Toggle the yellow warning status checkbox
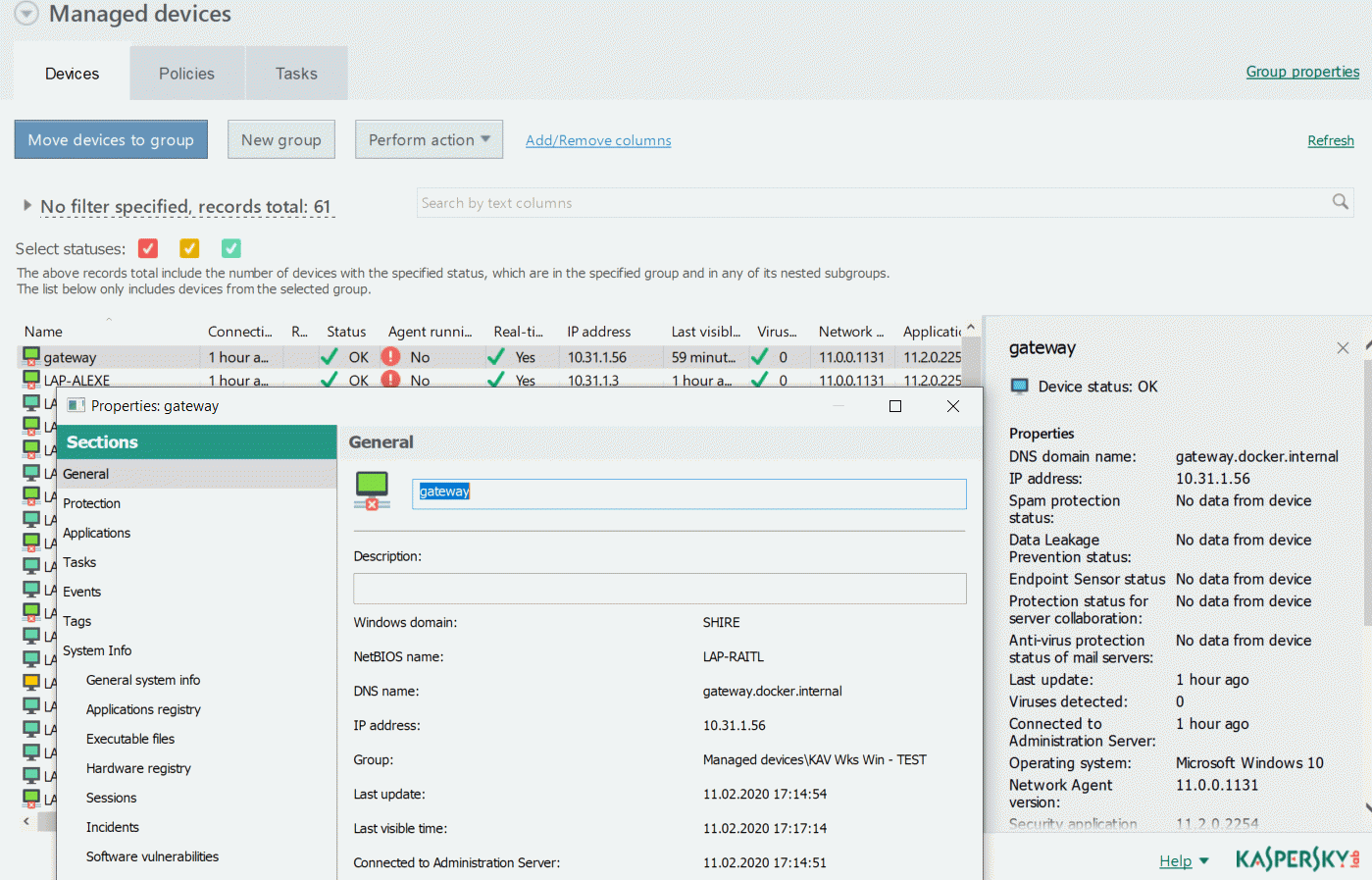Screen dimensions: 1372x880 coord(189,248)
